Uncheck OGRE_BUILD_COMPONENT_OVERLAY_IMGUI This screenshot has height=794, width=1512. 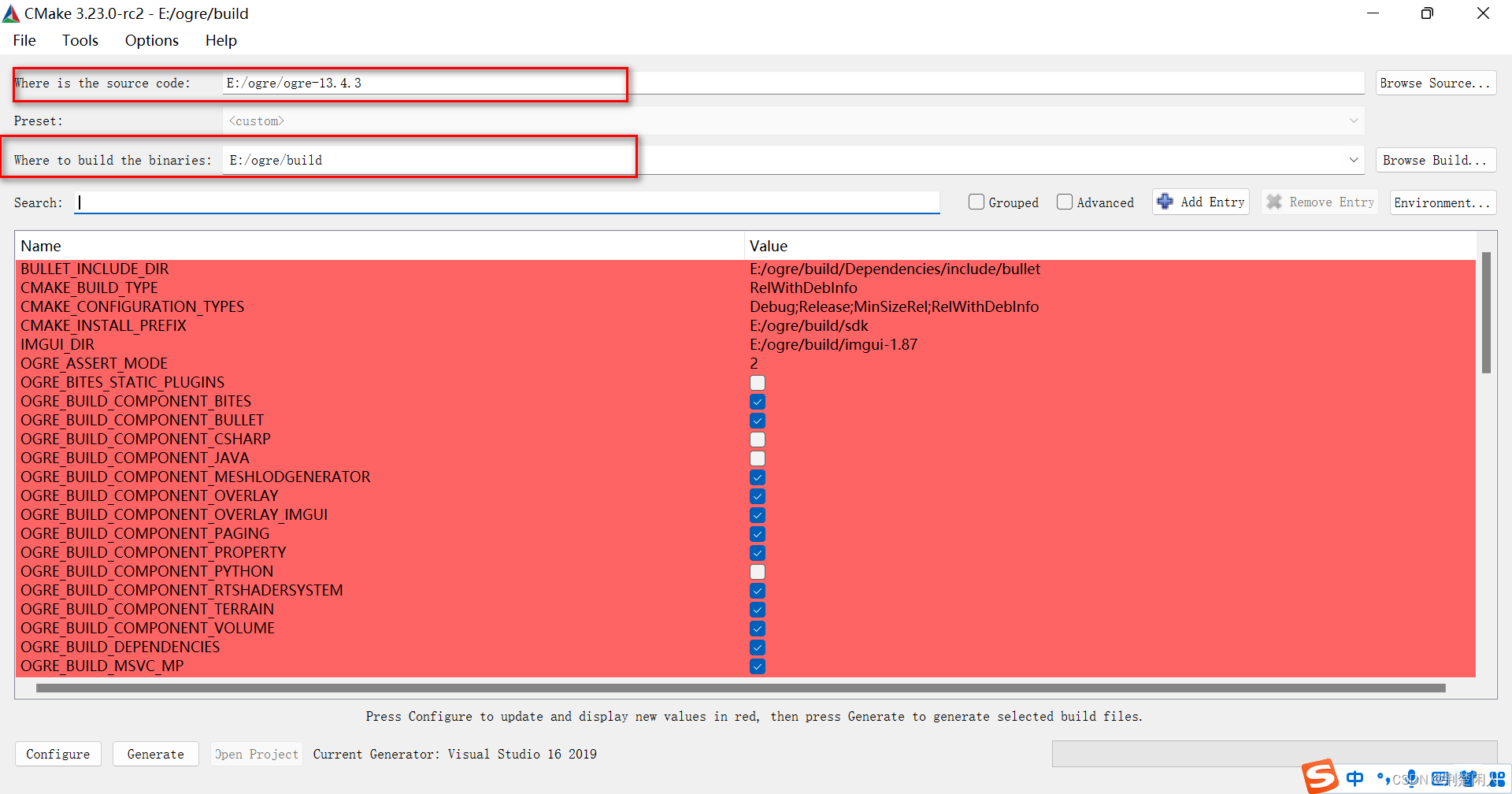758,515
